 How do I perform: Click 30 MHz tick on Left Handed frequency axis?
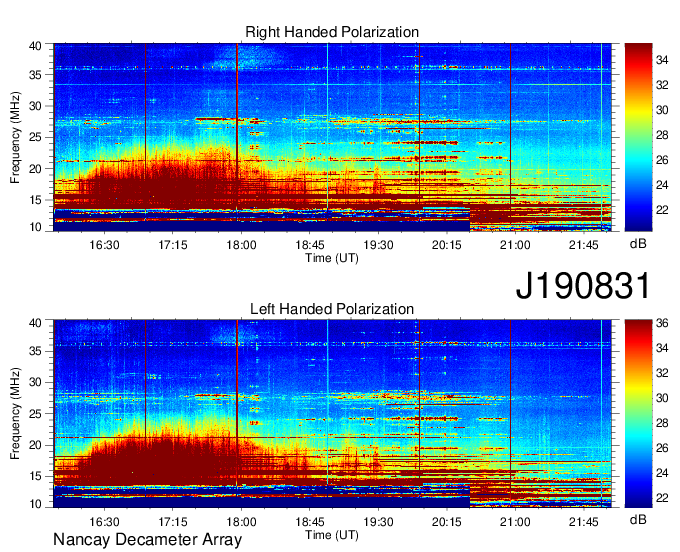(x=35, y=382)
